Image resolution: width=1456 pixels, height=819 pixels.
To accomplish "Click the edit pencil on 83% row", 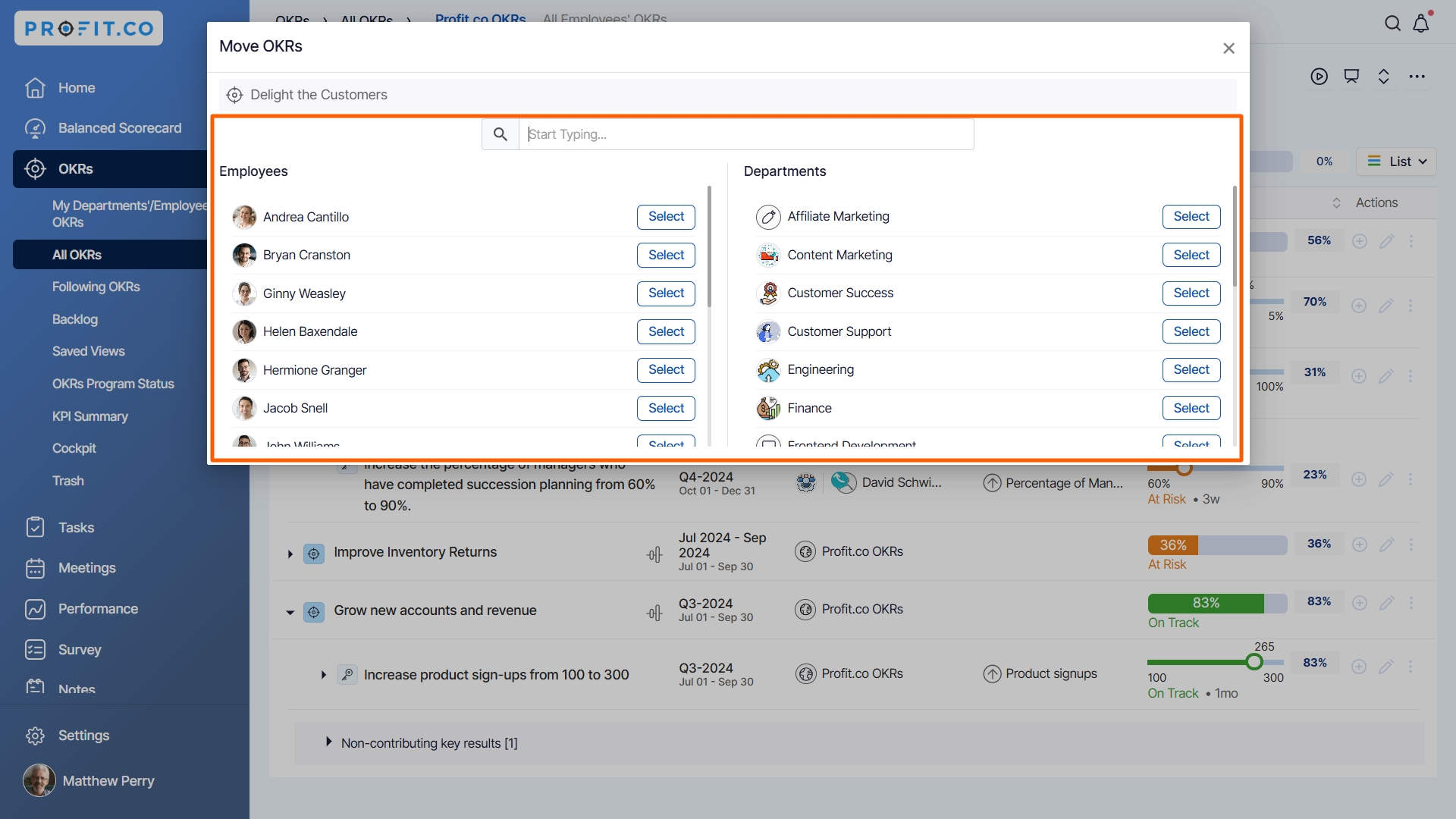I will (x=1386, y=603).
